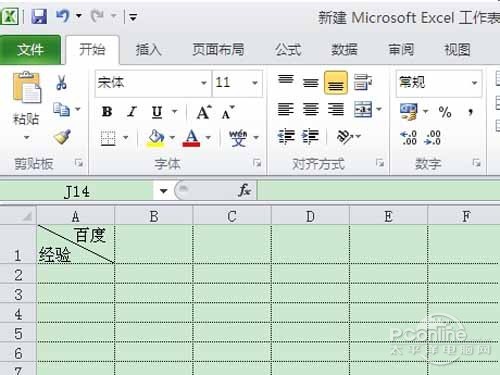The image size is (500, 375).
Task: Click the Increase Decimal icon
Action: (x=409, y=137)
